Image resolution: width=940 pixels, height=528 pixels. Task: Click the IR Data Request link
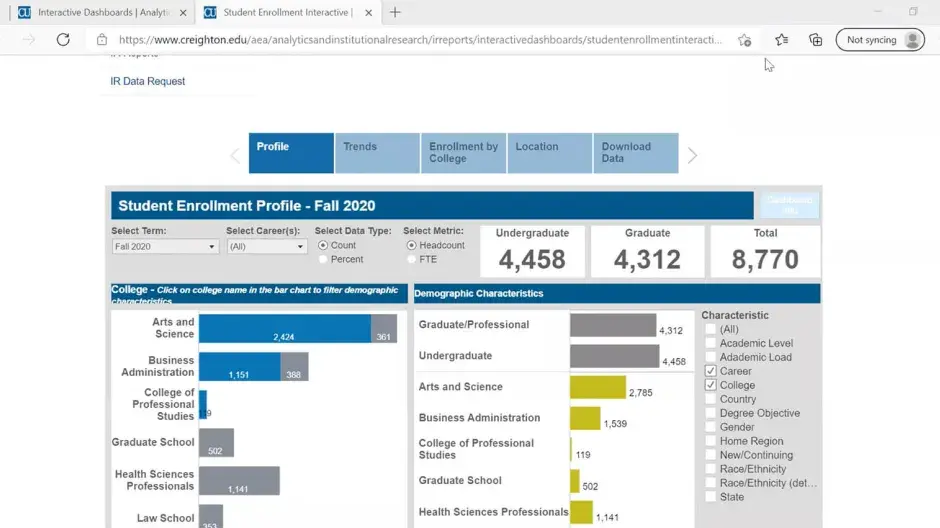(x=148, y=81)
